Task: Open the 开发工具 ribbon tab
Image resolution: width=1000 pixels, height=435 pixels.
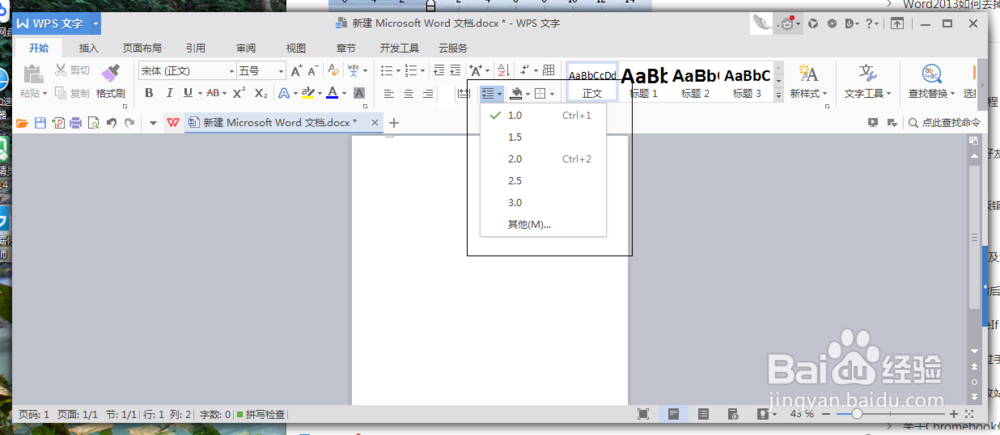Action: (x=399, y=48)
